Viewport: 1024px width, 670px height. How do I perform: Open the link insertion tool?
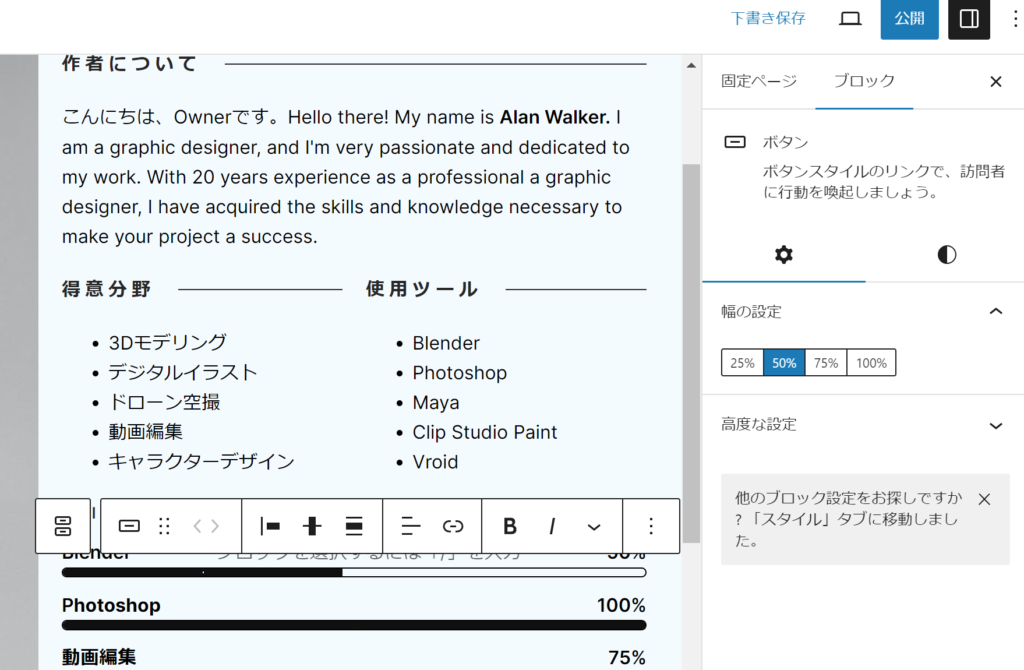point(453,526)
